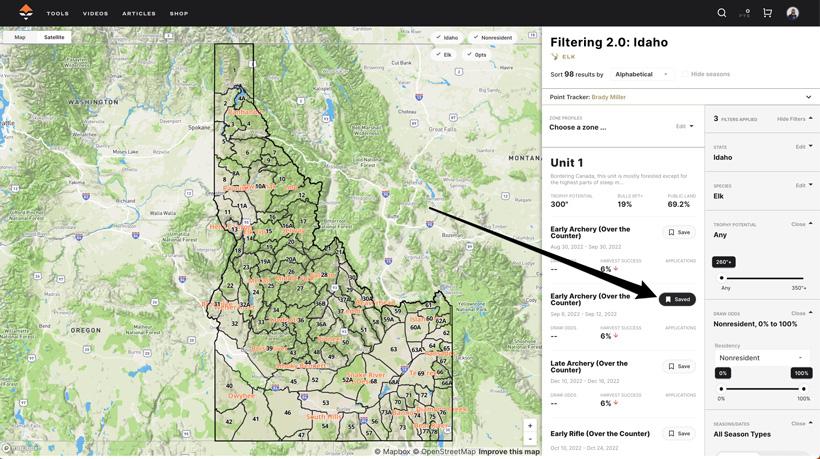Expand the Point Tracker chevron
Screen dimensions: 820x459
808,97
